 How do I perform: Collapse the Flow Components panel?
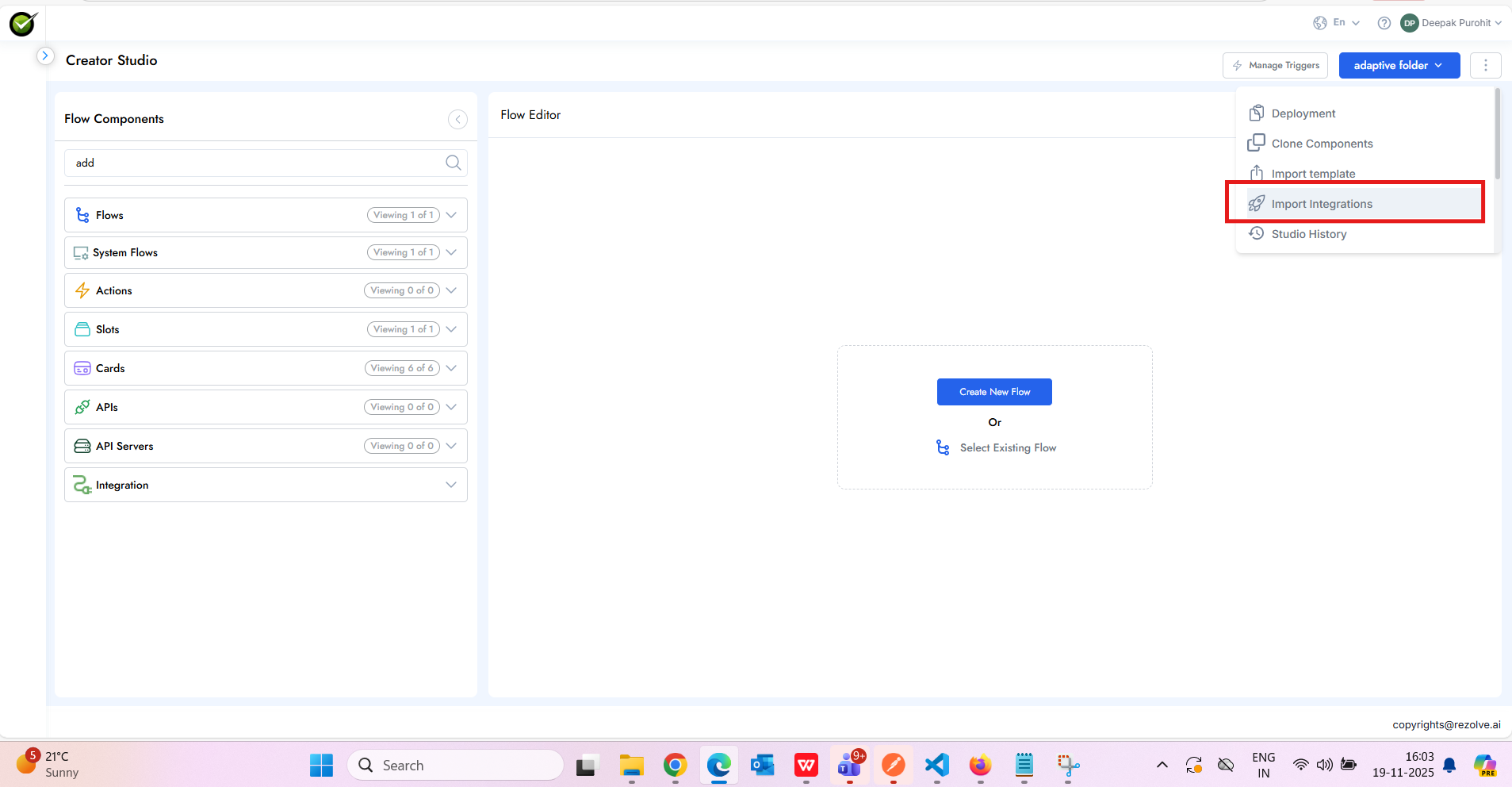[457, 119]
